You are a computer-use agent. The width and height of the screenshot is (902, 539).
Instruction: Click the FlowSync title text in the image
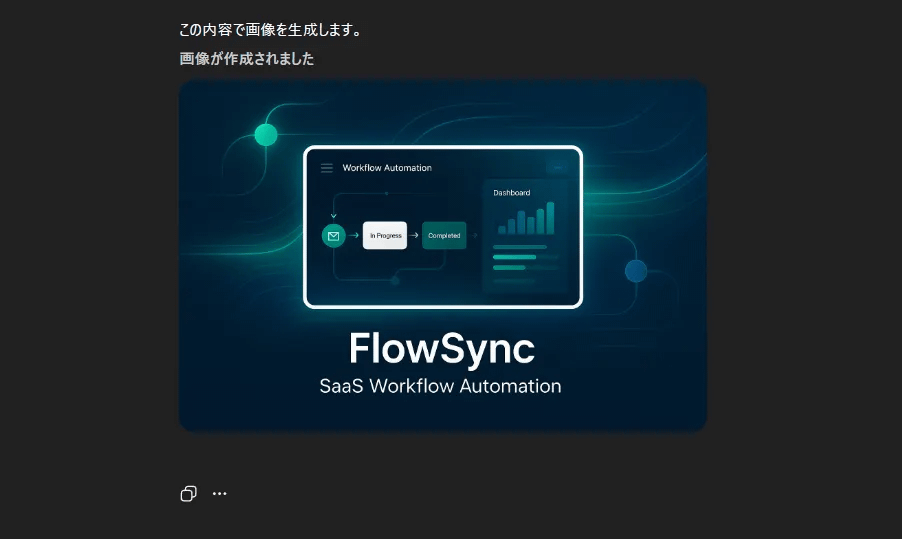pos(441,349)
